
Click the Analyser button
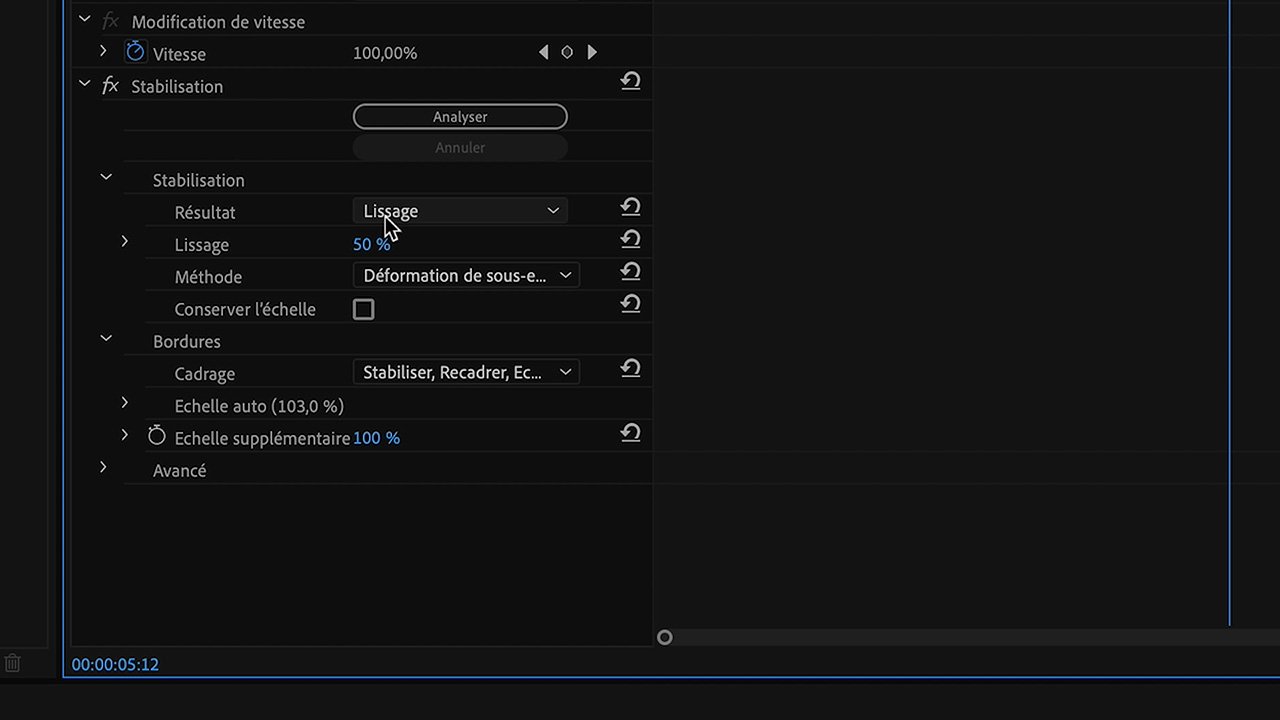460,117
